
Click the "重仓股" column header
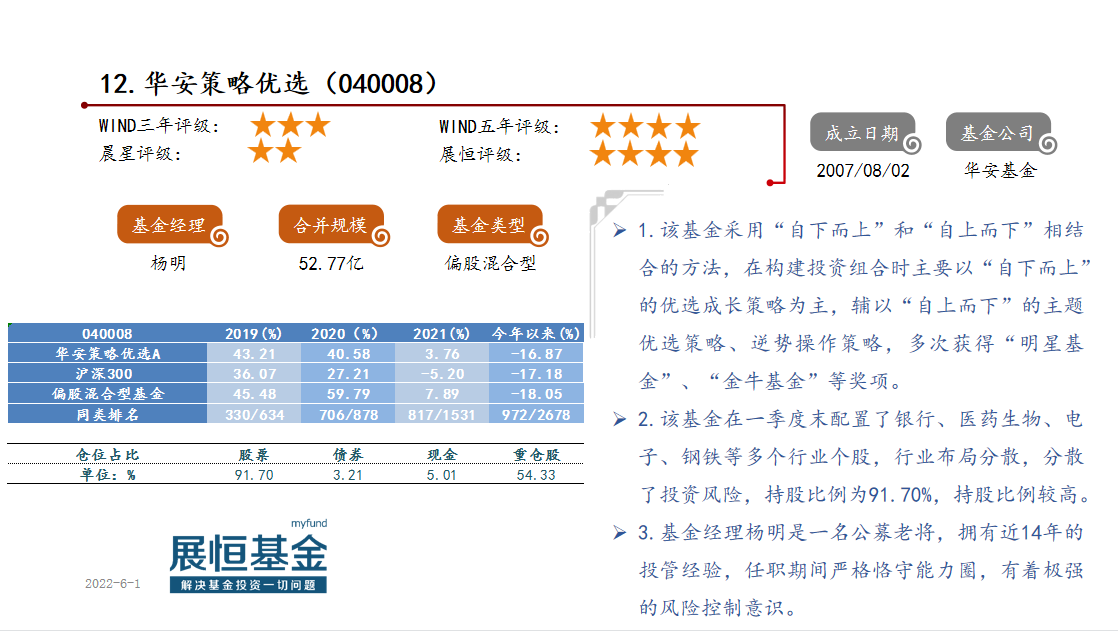tap(536, 455)
